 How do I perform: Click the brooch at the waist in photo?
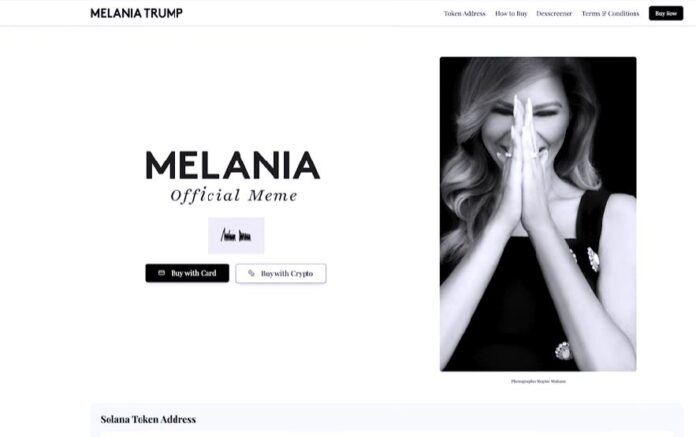click(x=564, y=350)
